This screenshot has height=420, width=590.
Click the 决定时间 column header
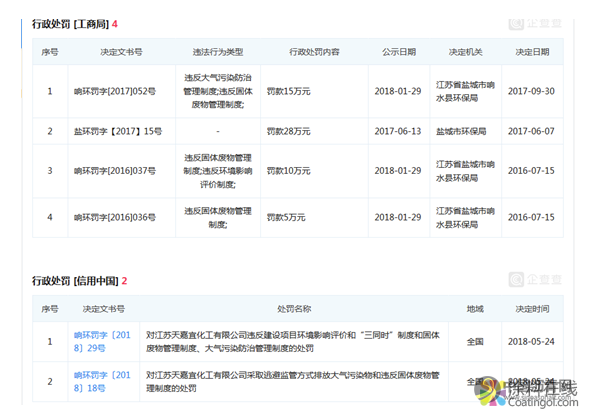tap(532, 309)
